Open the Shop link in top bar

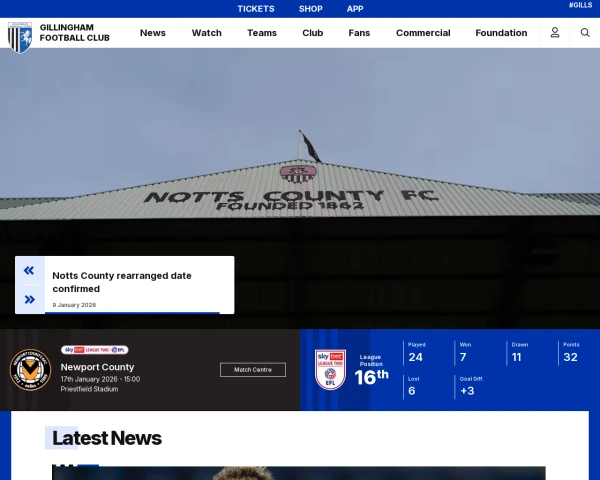point(310,9)
